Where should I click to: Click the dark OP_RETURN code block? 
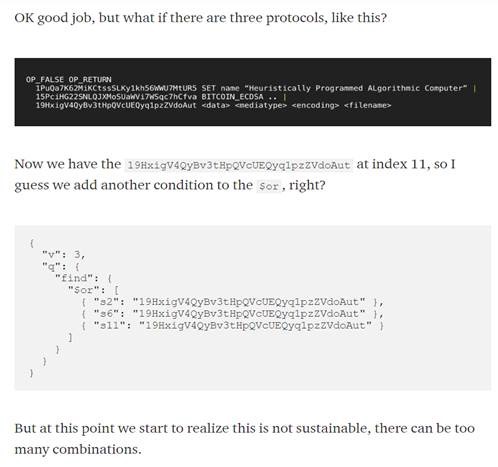[252, 92]
